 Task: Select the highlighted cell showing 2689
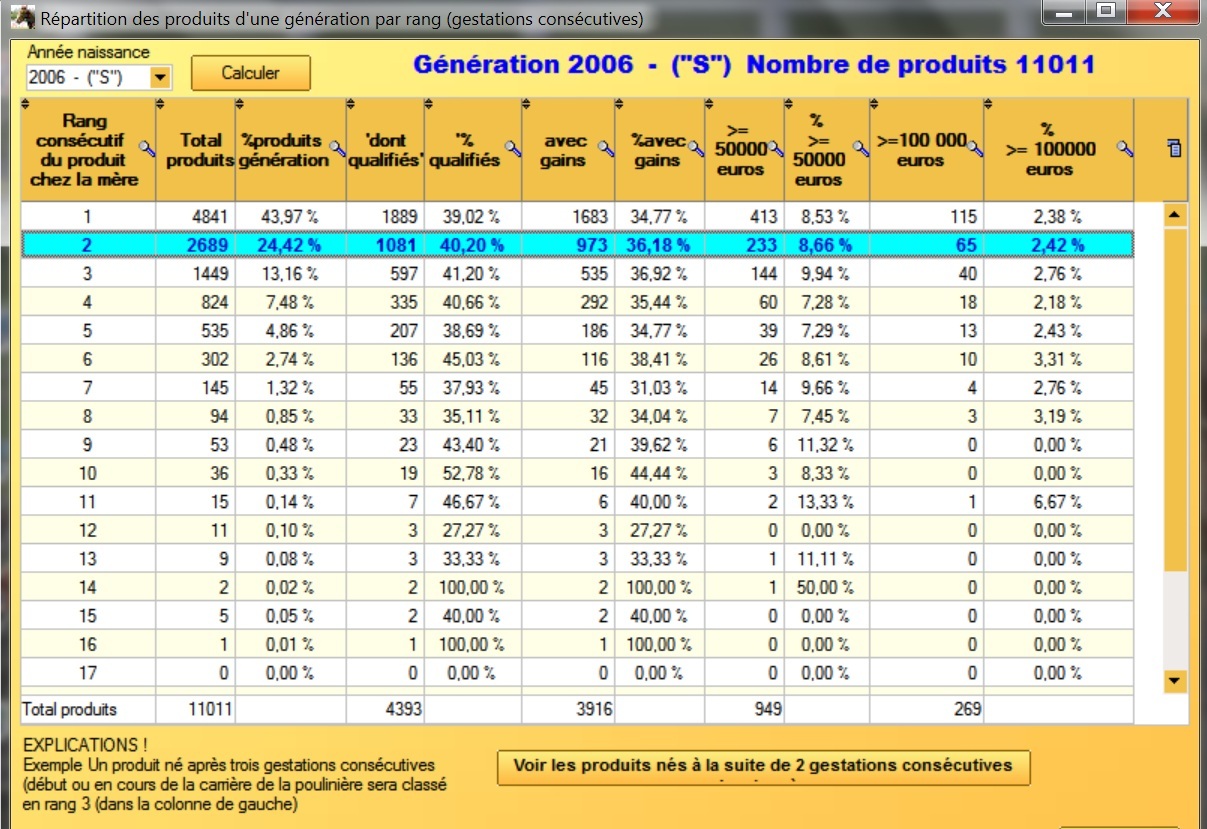click(x=196, y=245)
